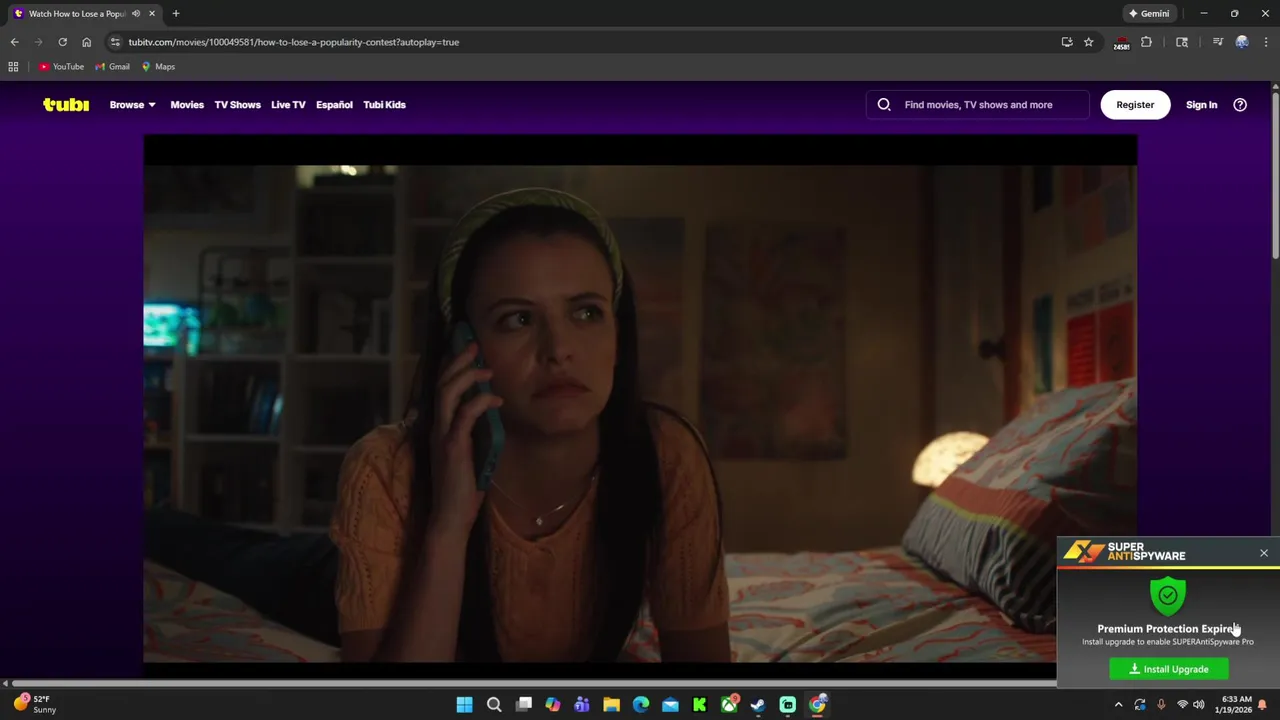
Task: View site information icon in address bar
Action: coord(115,42)
